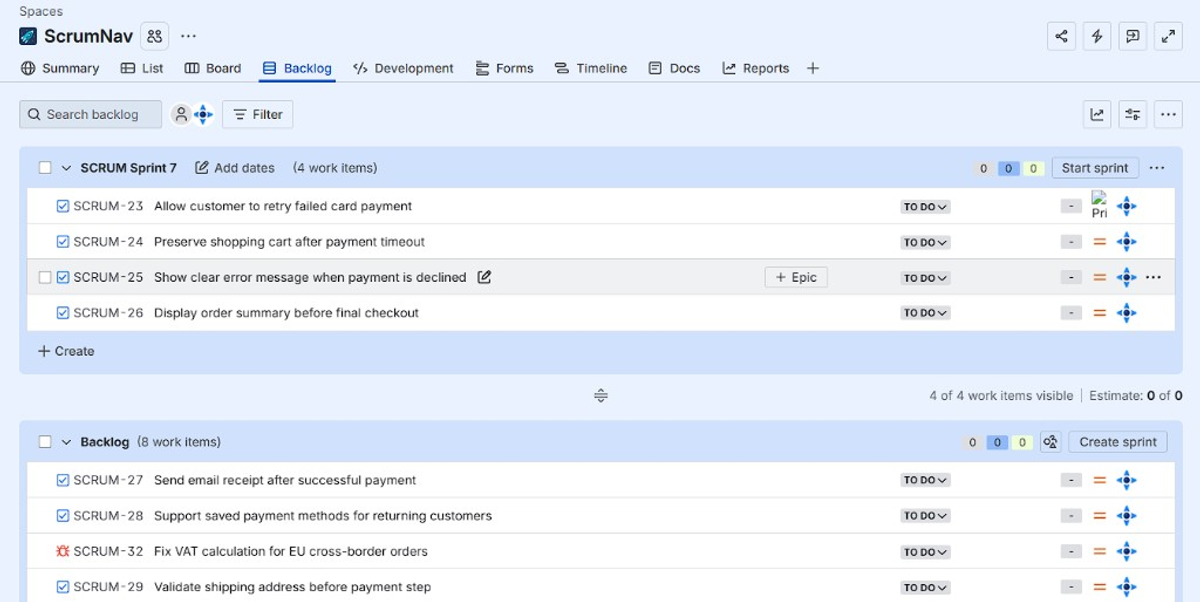Viewport: 1200px width, 602px height.
Task: Open the TO DO status dropdown for SCRUM-25
Action: [x=925, y=278]
